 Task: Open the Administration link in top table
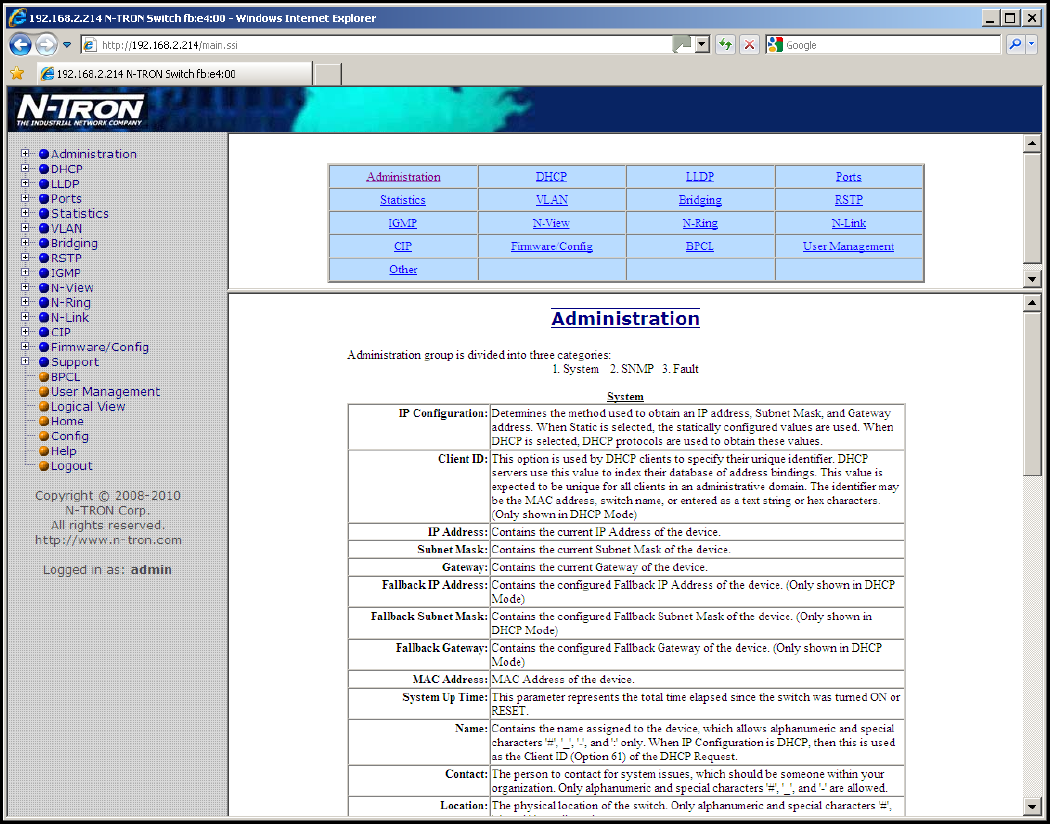[403, 177]
